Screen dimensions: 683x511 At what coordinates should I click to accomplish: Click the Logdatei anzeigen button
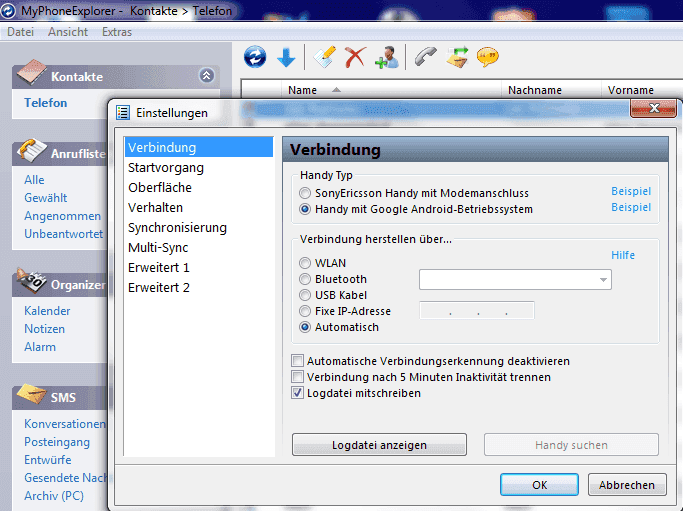[379, 445]
